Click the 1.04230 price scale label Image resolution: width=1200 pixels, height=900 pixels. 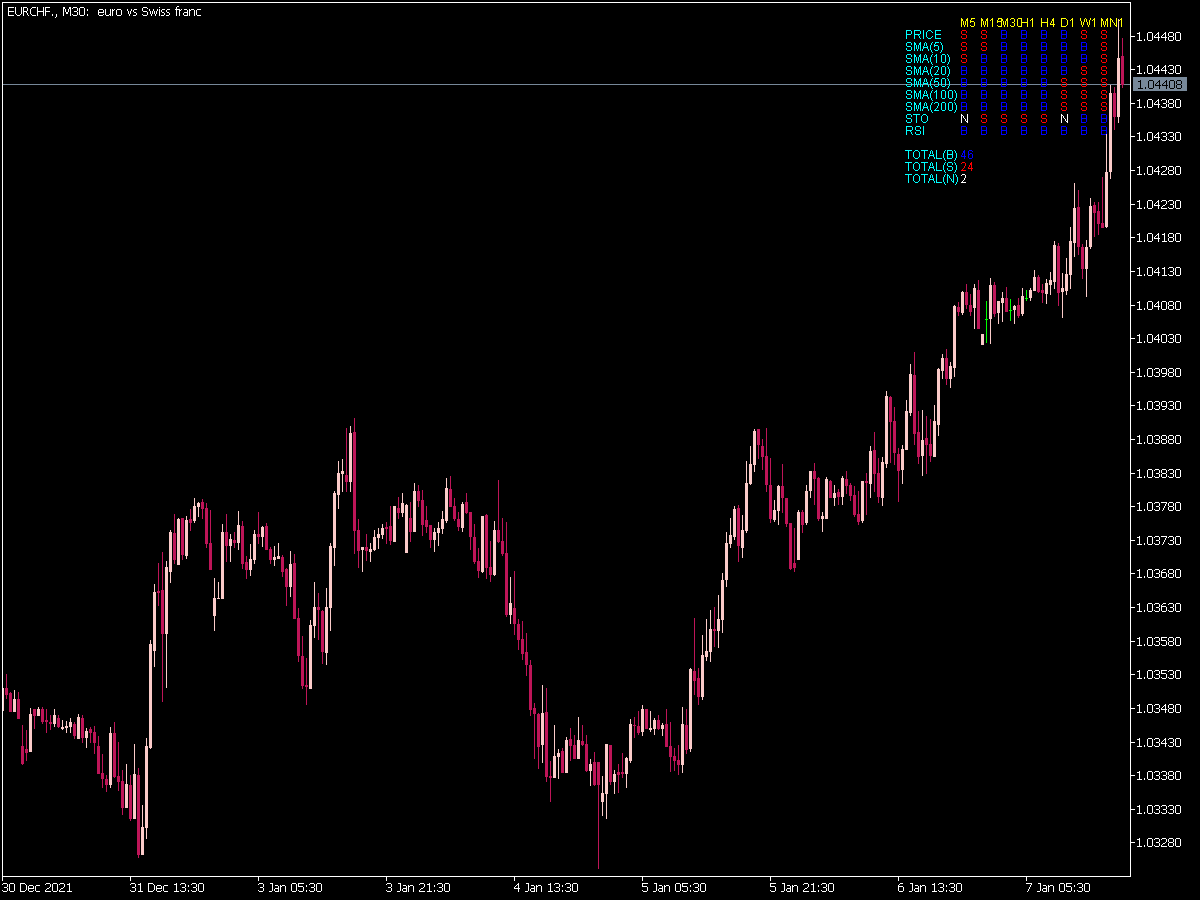click(1157, 204)
